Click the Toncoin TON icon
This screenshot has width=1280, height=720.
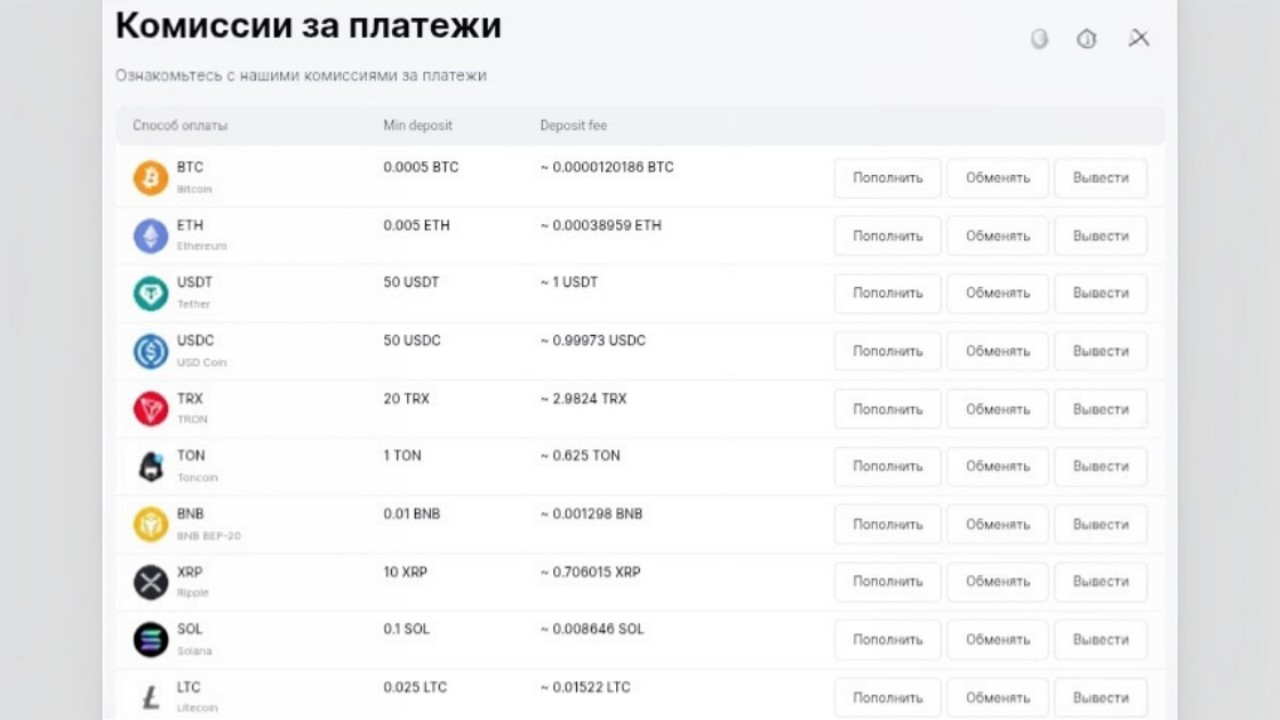pos(151,466)
